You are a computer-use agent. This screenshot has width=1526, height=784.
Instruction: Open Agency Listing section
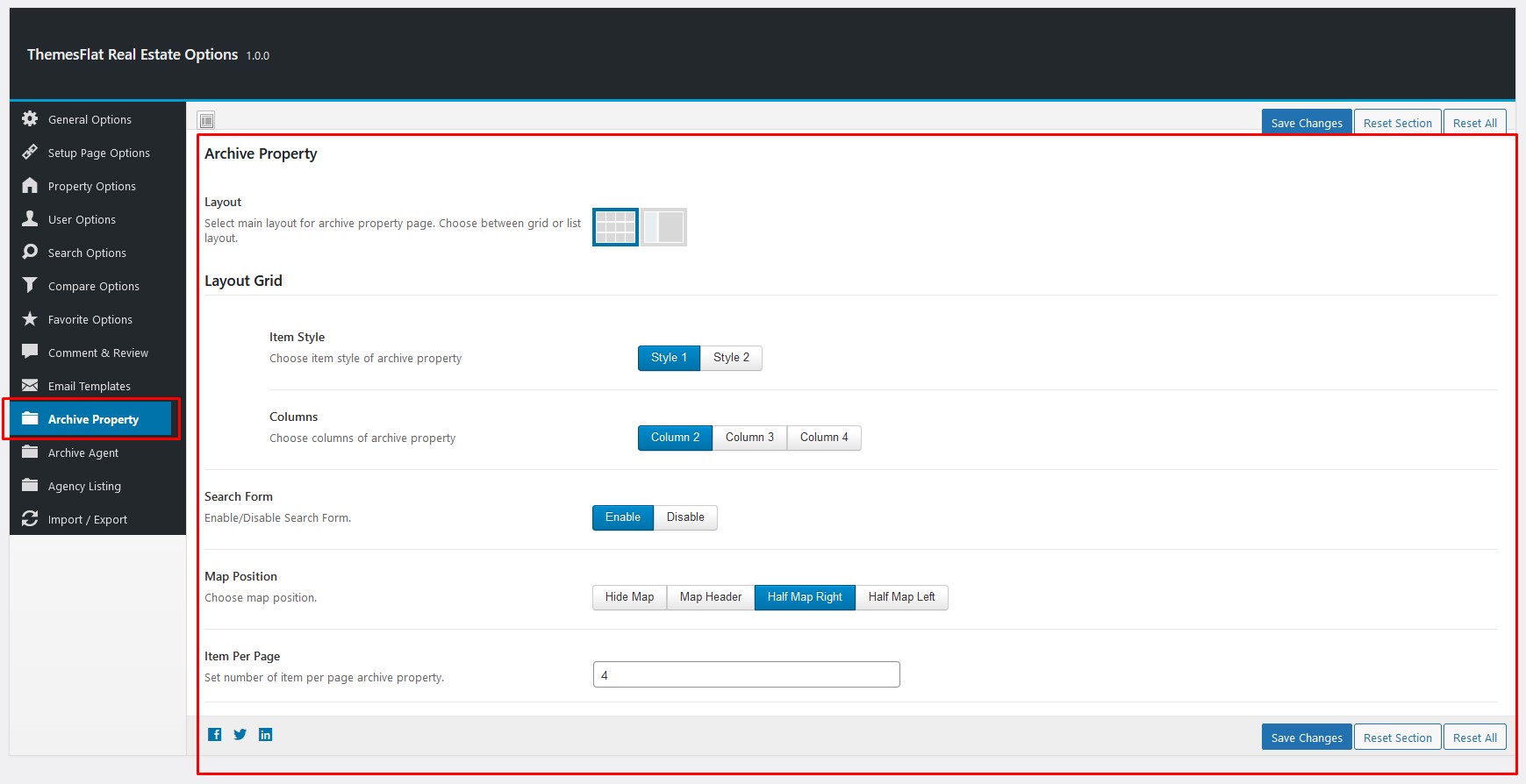point(97,486)
